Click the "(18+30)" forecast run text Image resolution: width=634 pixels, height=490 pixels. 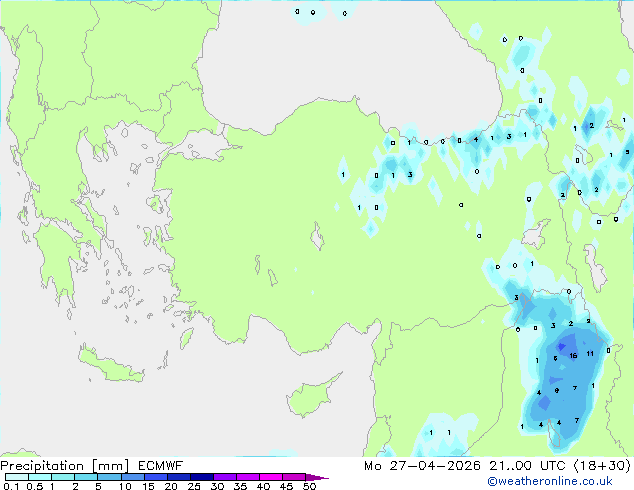point(602,466)
